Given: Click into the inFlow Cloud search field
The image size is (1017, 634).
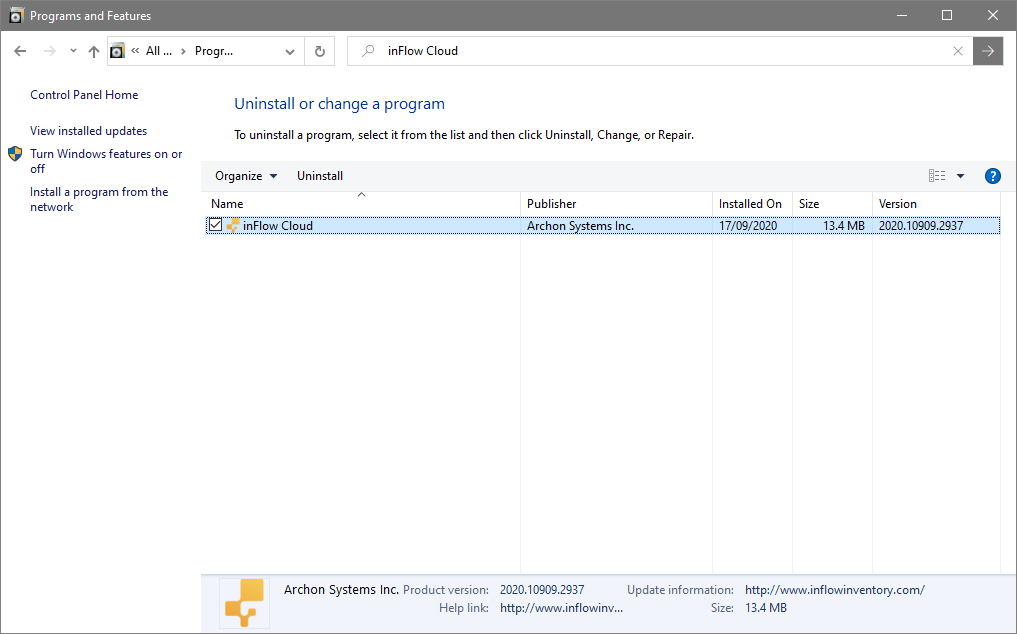Looking at the screenshot, I should pos(660,51).
